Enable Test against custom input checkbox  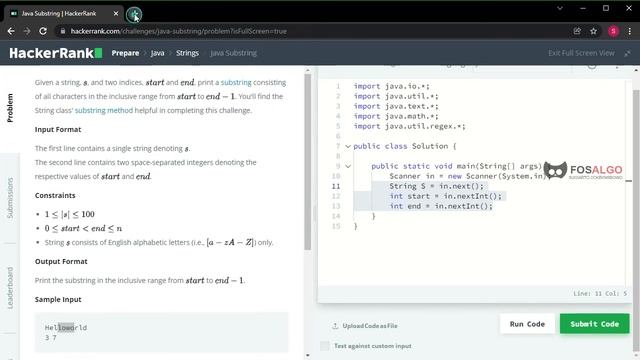(324, 346)
